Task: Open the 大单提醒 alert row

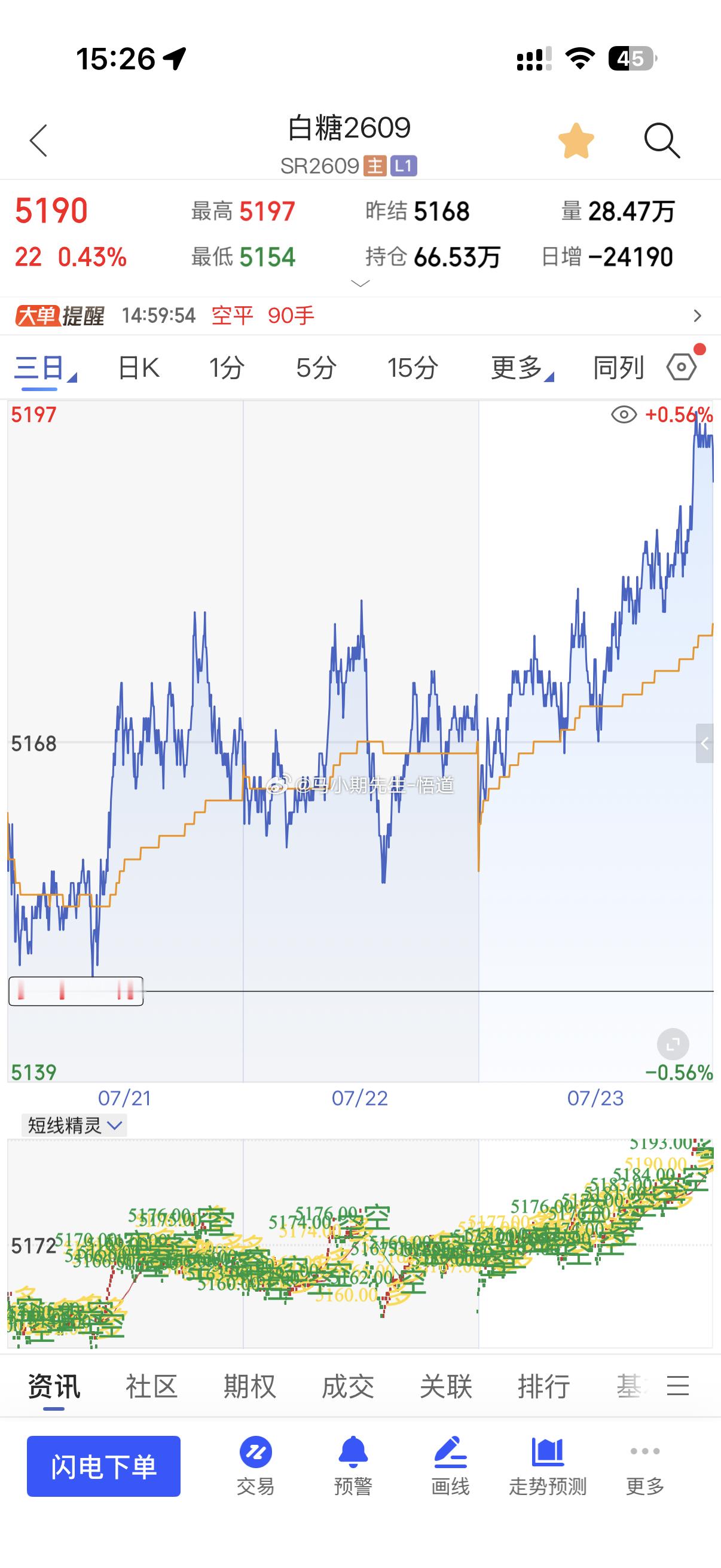Action: tap(360, 316)
